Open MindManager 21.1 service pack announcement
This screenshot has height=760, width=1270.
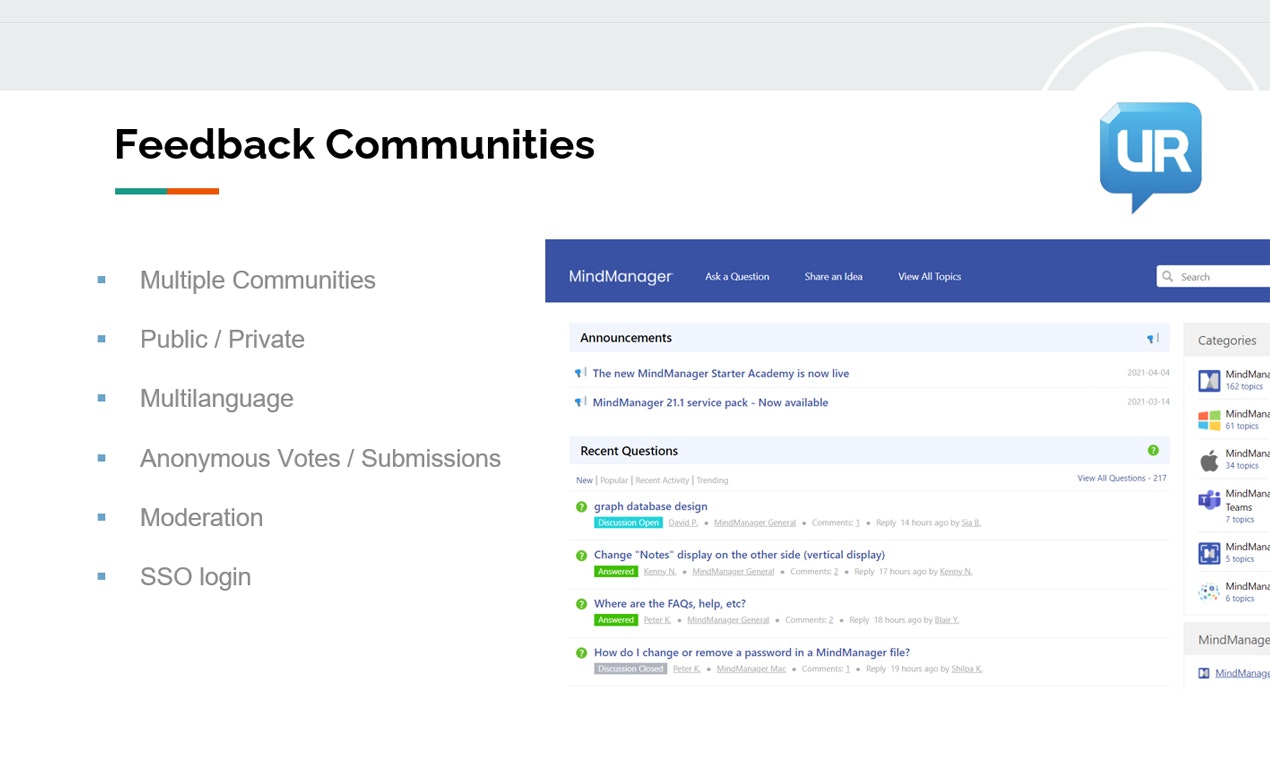710,402
